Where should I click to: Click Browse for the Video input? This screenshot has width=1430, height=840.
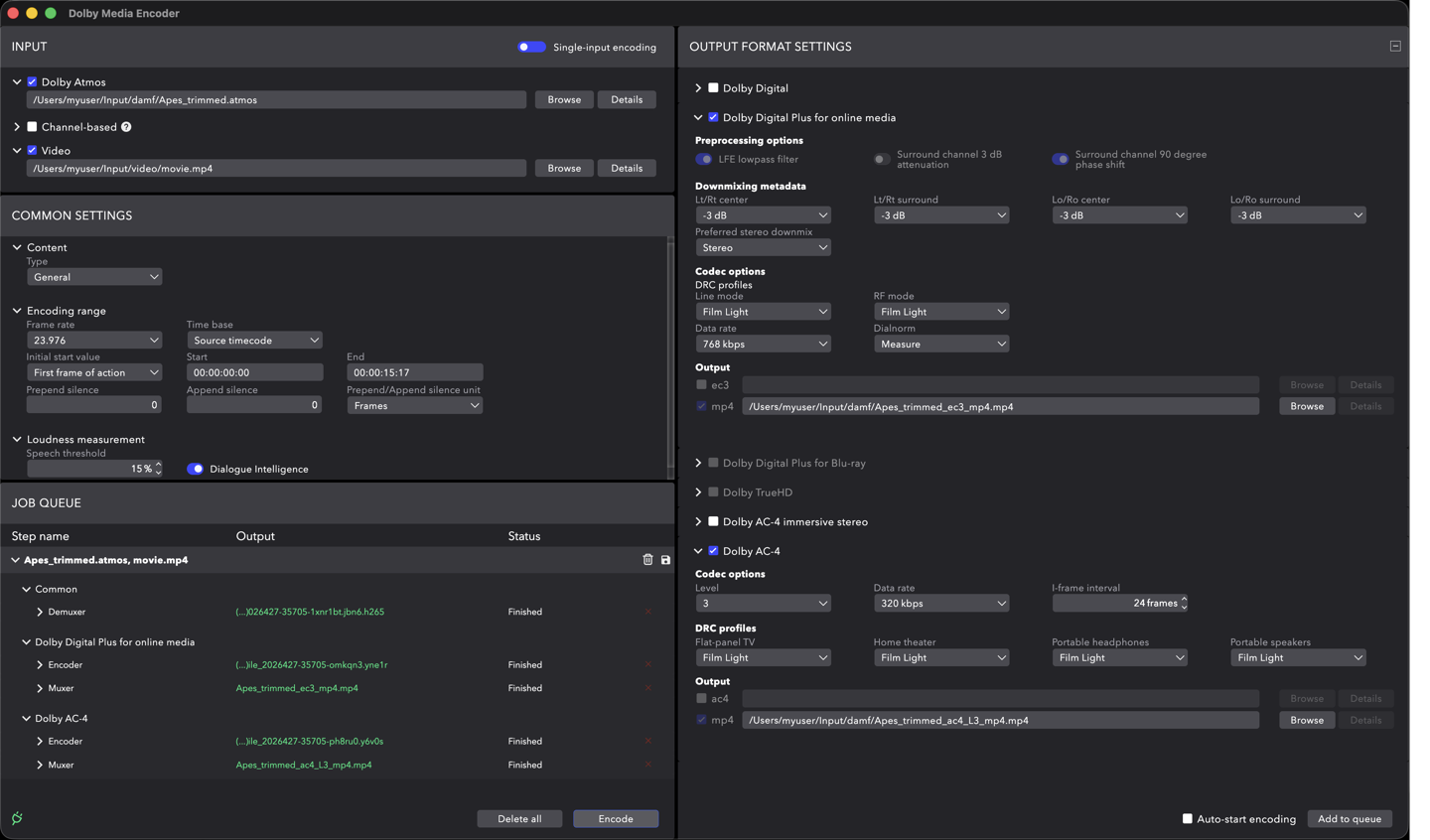pyautogui.click(x=564, y=168)
